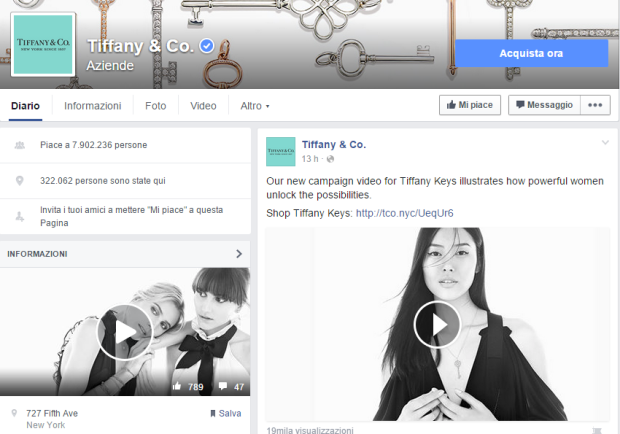Viewport: 620px width, 434px height.
Task: Expand the INFORMAZIONI section chevron
Action: pyautogui.click(x=239, y=254)
